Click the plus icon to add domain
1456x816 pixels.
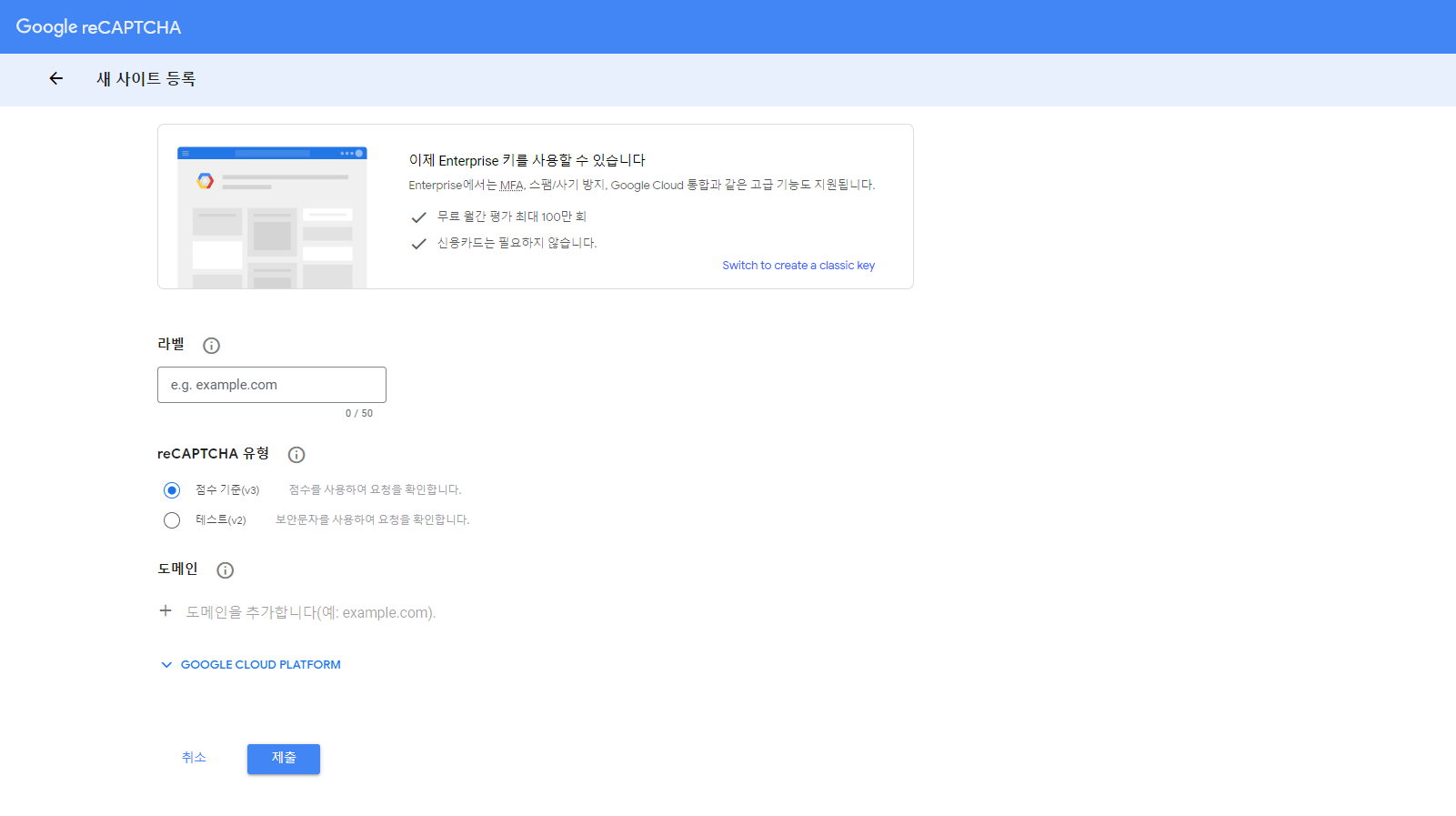(166, 611)
